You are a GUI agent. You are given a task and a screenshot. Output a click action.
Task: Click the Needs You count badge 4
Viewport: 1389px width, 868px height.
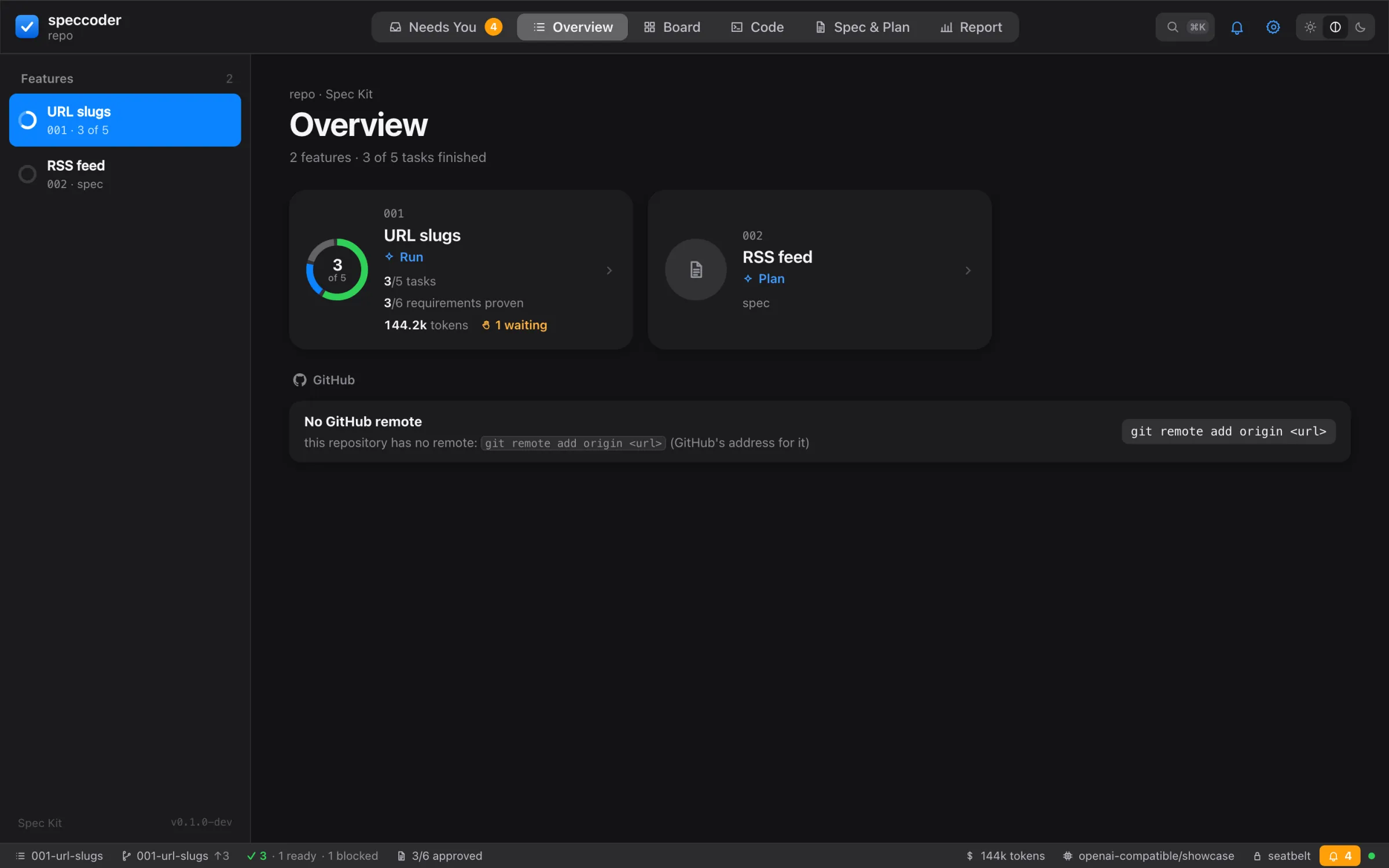tap(494, 27)
